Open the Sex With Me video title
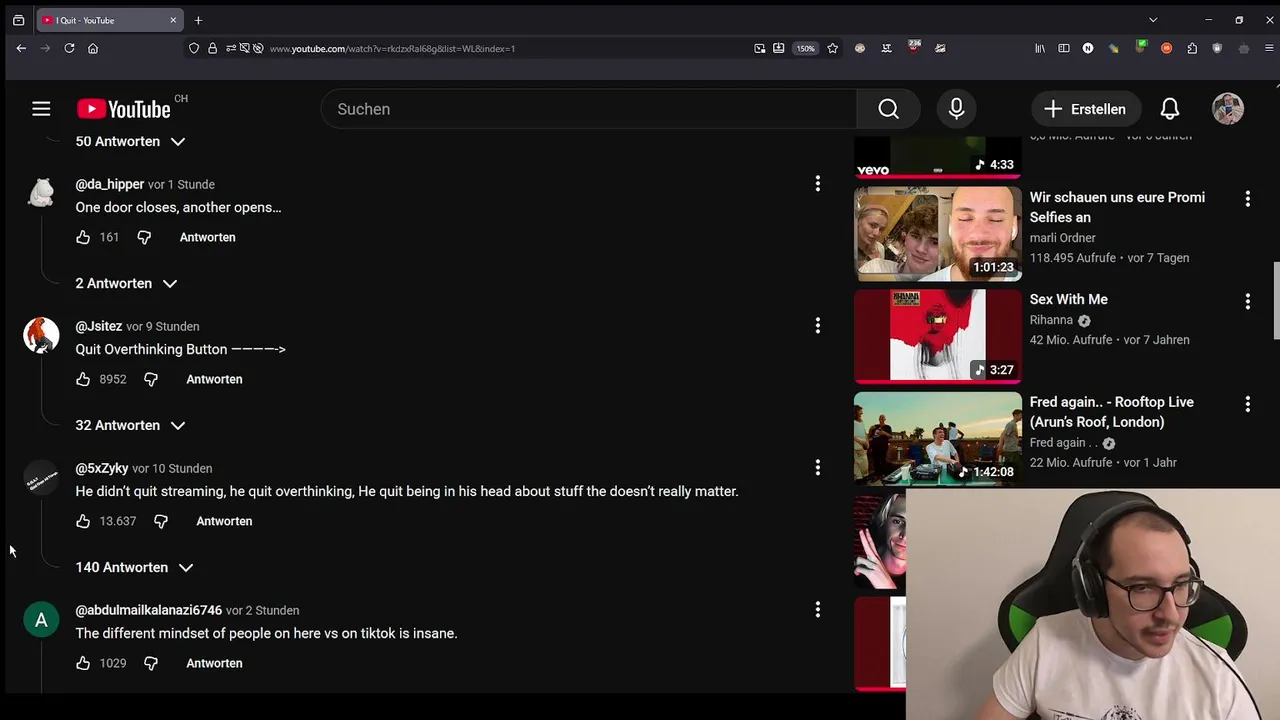The width and height of the screenshot is (1280, 720). tap(1069, 299)
